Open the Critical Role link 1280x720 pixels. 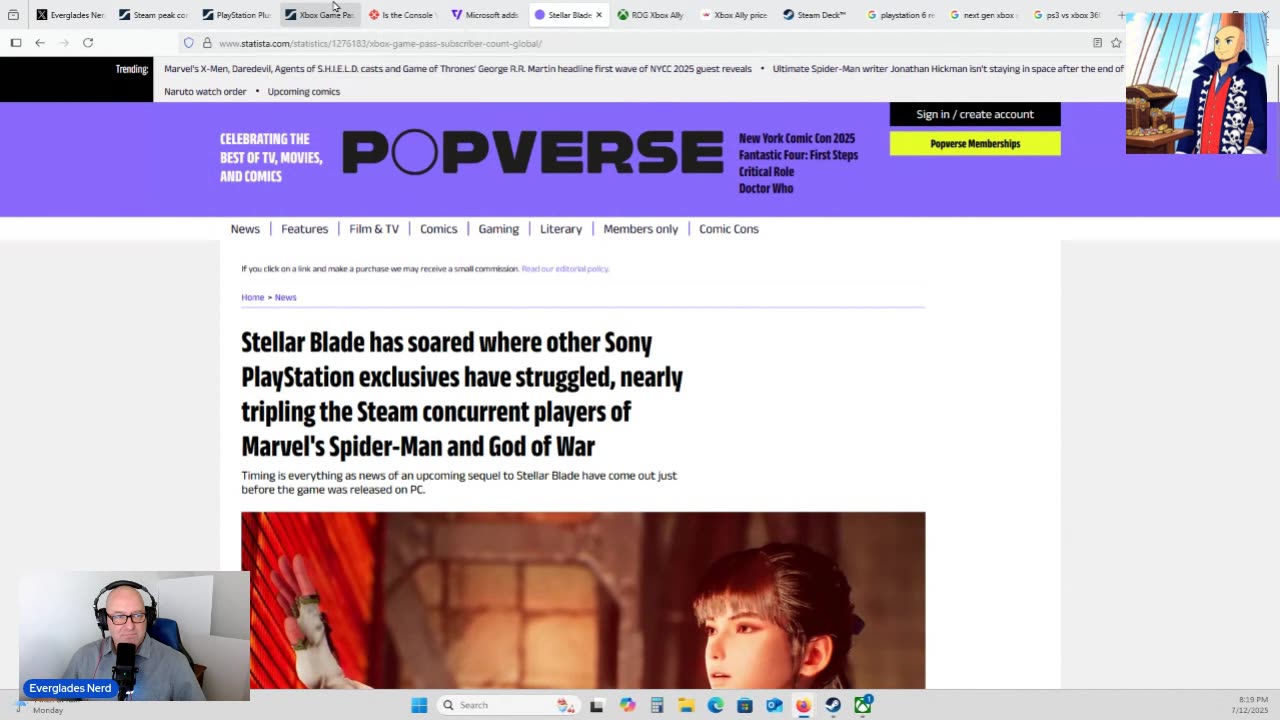(766, 172)
